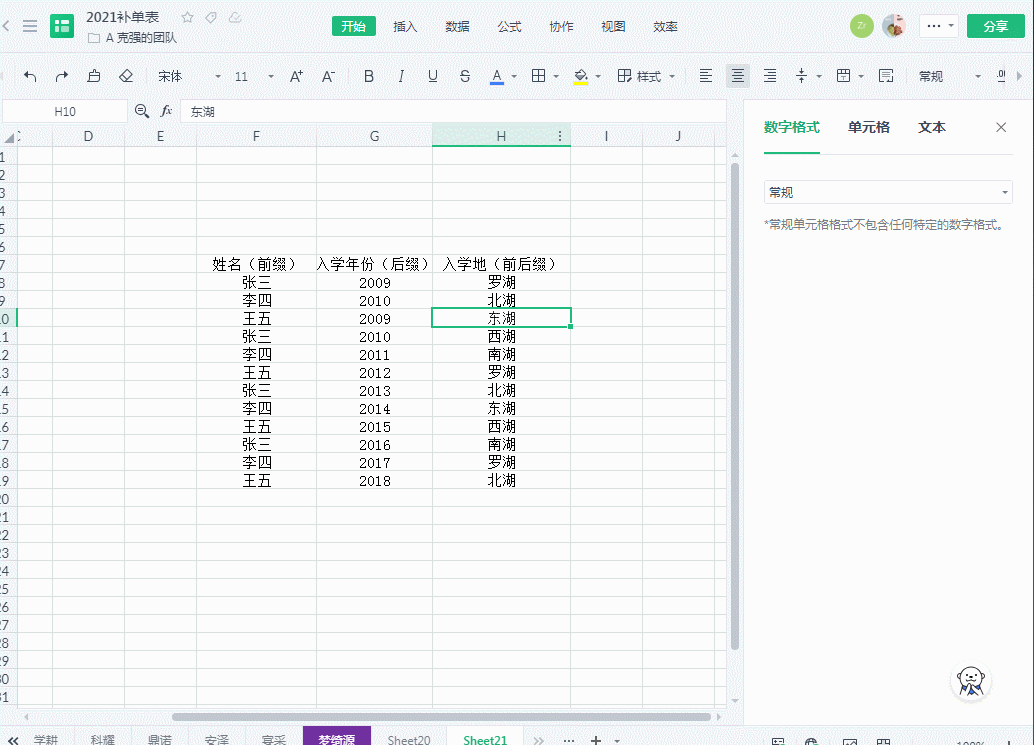This screenshot has height=745, width=1034.
Task: Open the 协作 tab
Action: coord(561,26)
